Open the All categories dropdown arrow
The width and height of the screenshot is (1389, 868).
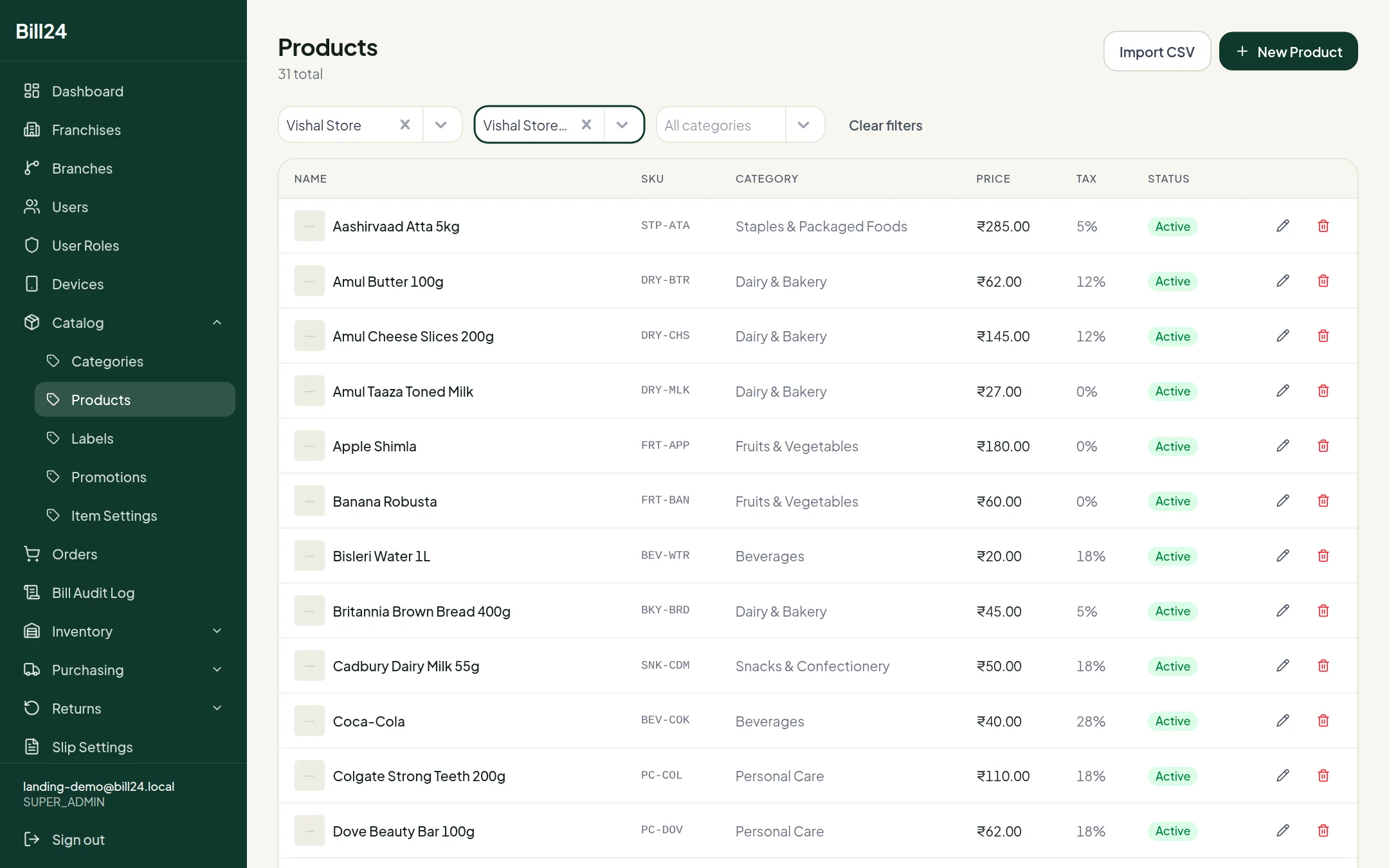tap(804, 125)
